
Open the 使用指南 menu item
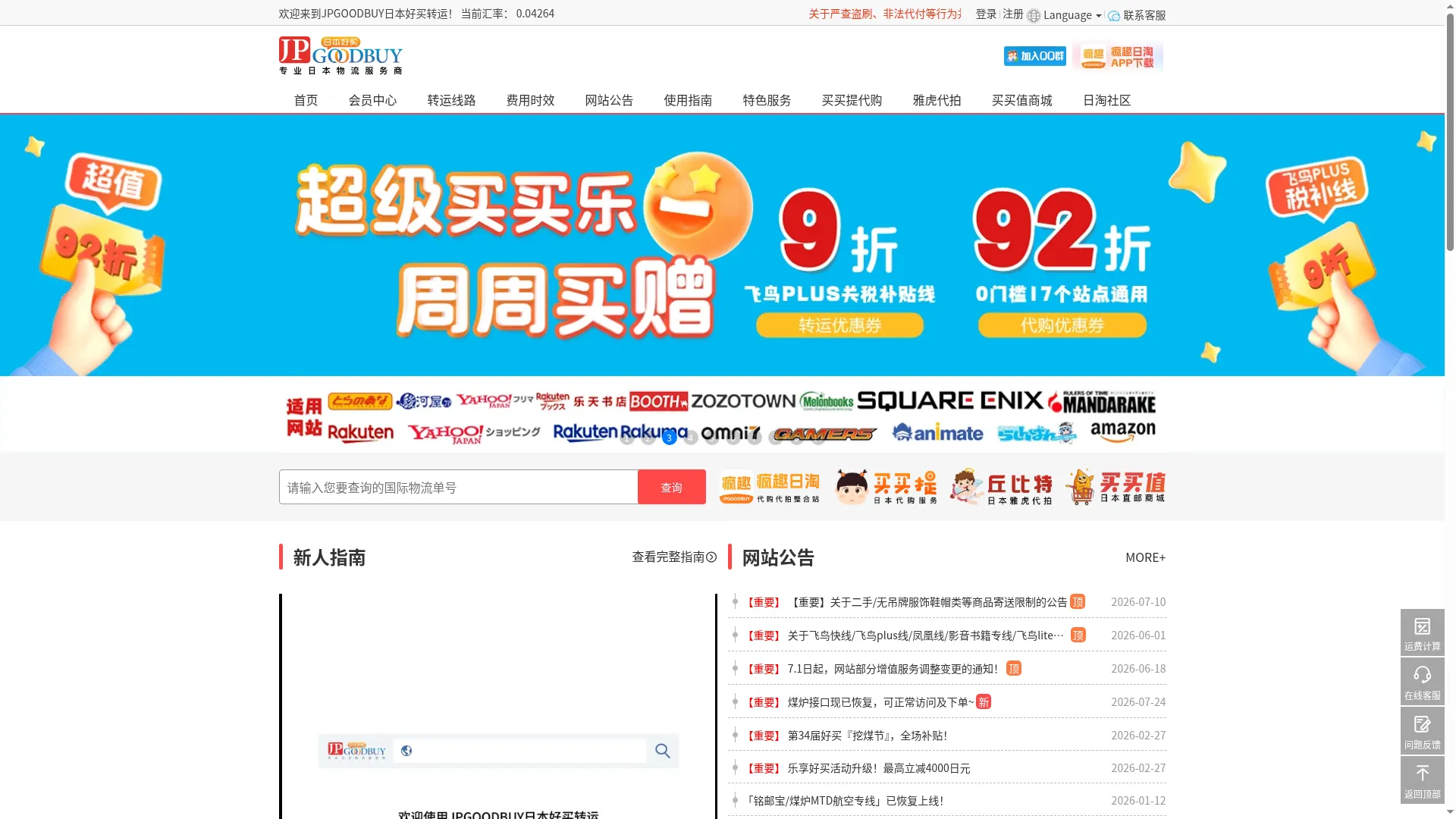(688, 100)
